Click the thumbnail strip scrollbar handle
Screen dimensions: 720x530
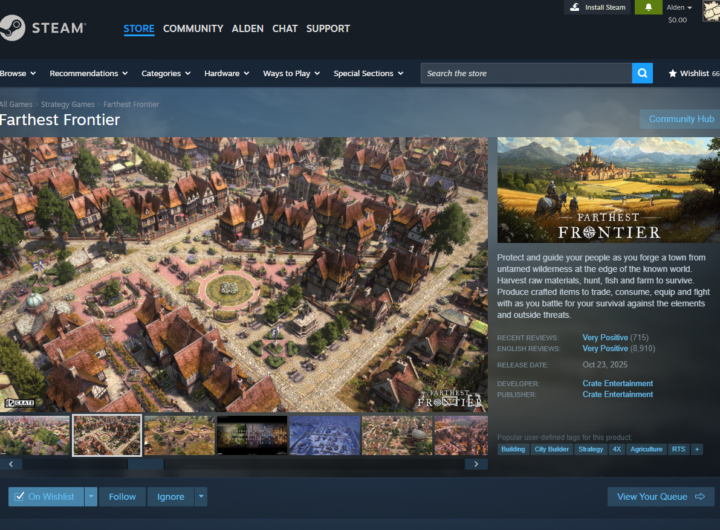(x=145, y=464)
